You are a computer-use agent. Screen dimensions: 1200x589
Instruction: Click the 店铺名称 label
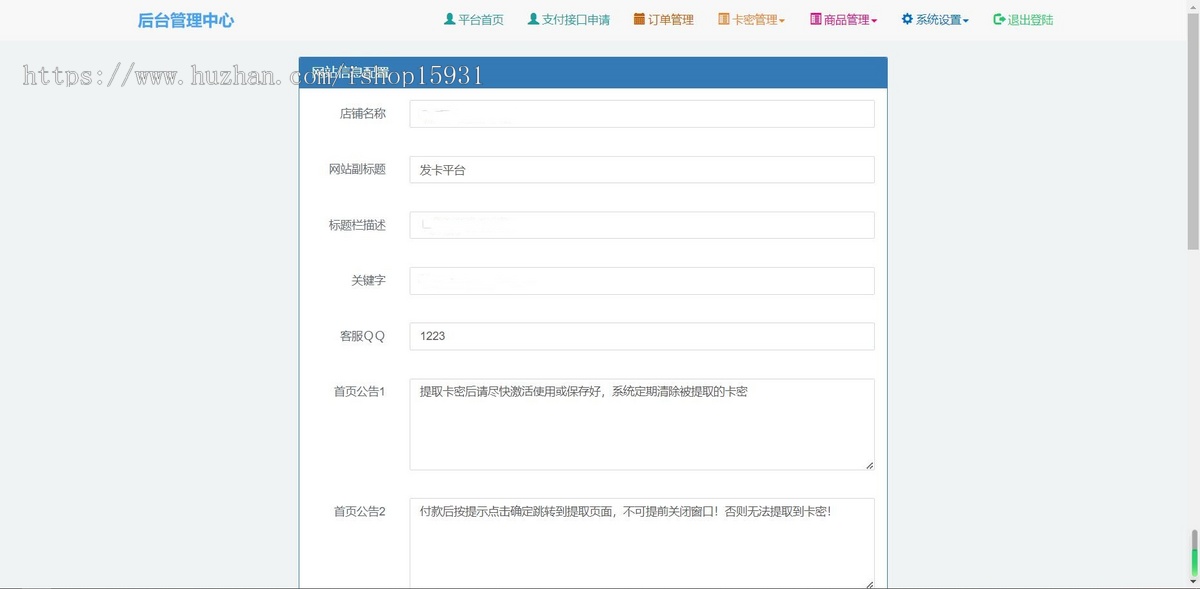tap(363, 114)
